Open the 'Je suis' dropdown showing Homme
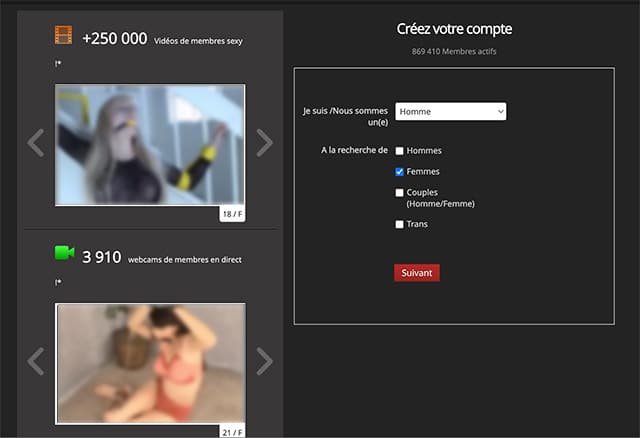640x438 pixels. pyautogui.click(x=451, y=112)
